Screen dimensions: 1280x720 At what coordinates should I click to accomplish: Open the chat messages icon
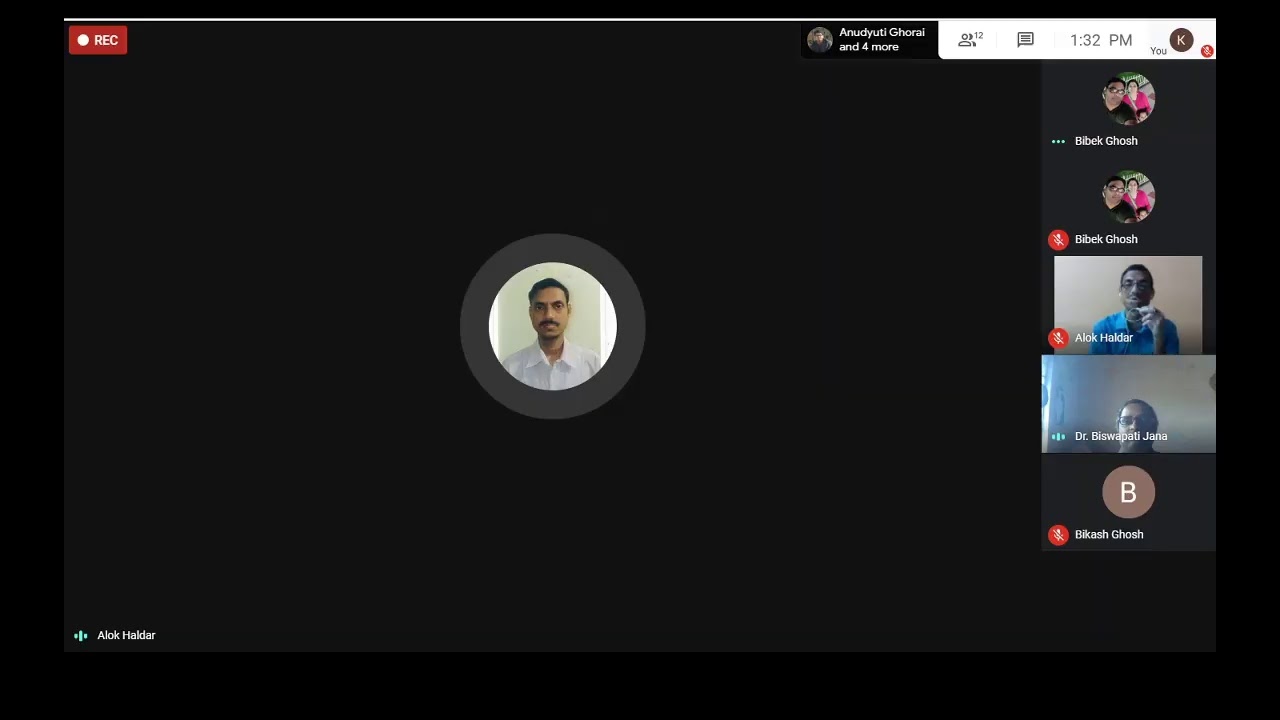[x=1025, y=40]
